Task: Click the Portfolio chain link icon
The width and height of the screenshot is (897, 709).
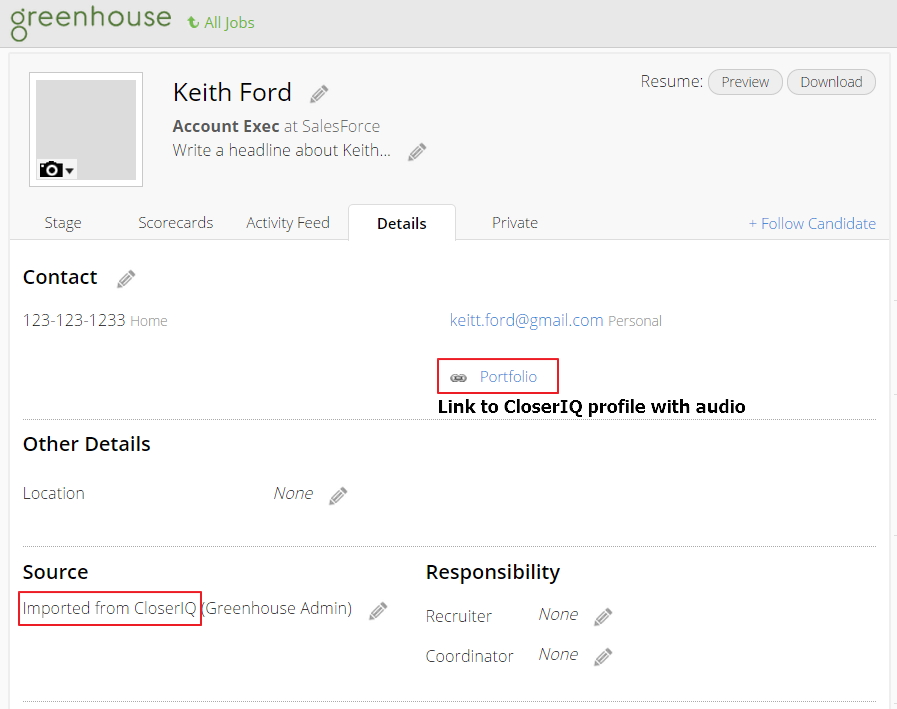Action: pos(458,378)
